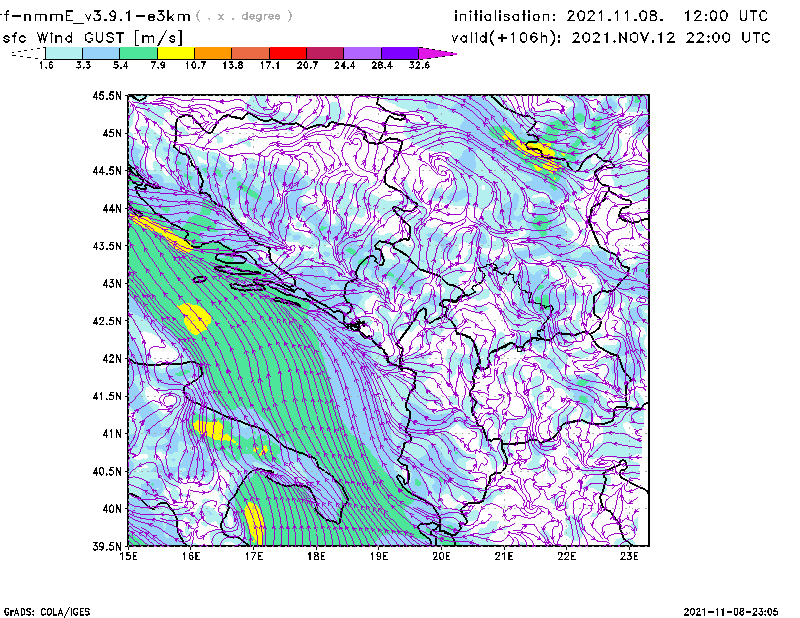The height and width of the screenshot is (618, 800).
Task: Click the 23E longitude axis label
Action: 629,556
